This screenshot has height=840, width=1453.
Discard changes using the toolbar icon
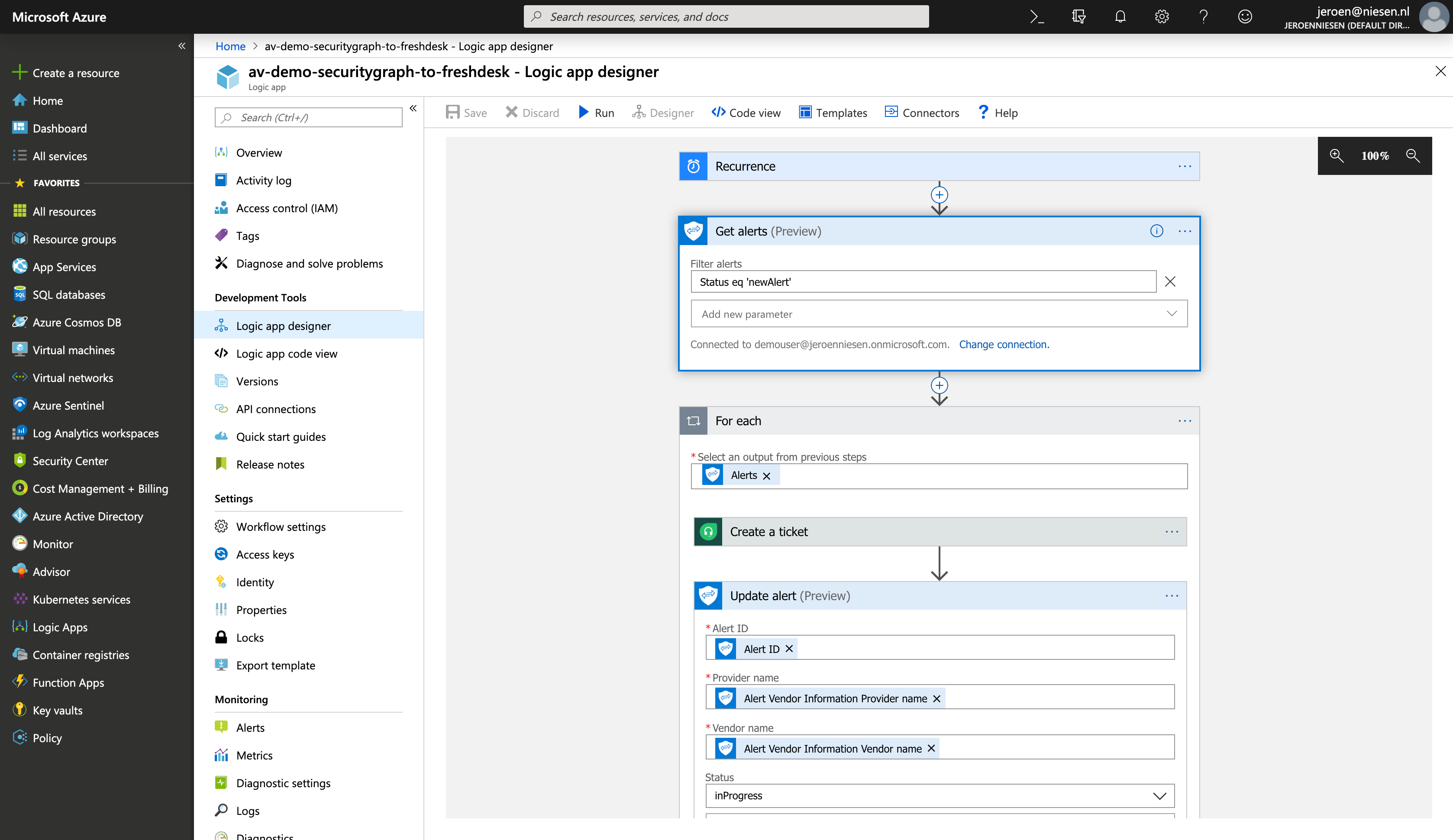pos(532,113)
